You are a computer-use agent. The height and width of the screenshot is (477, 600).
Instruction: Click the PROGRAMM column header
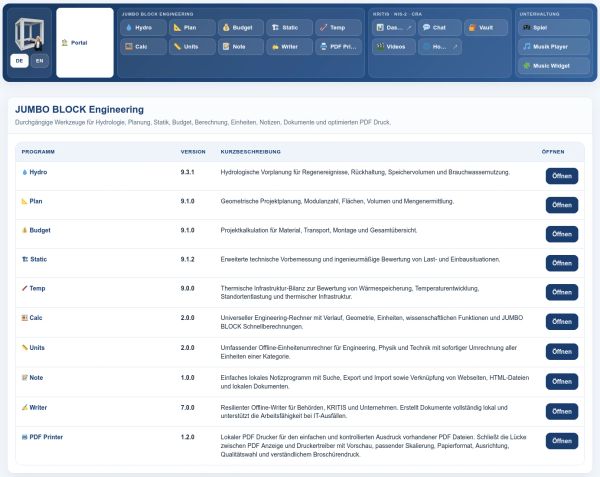tap(38, 152)
